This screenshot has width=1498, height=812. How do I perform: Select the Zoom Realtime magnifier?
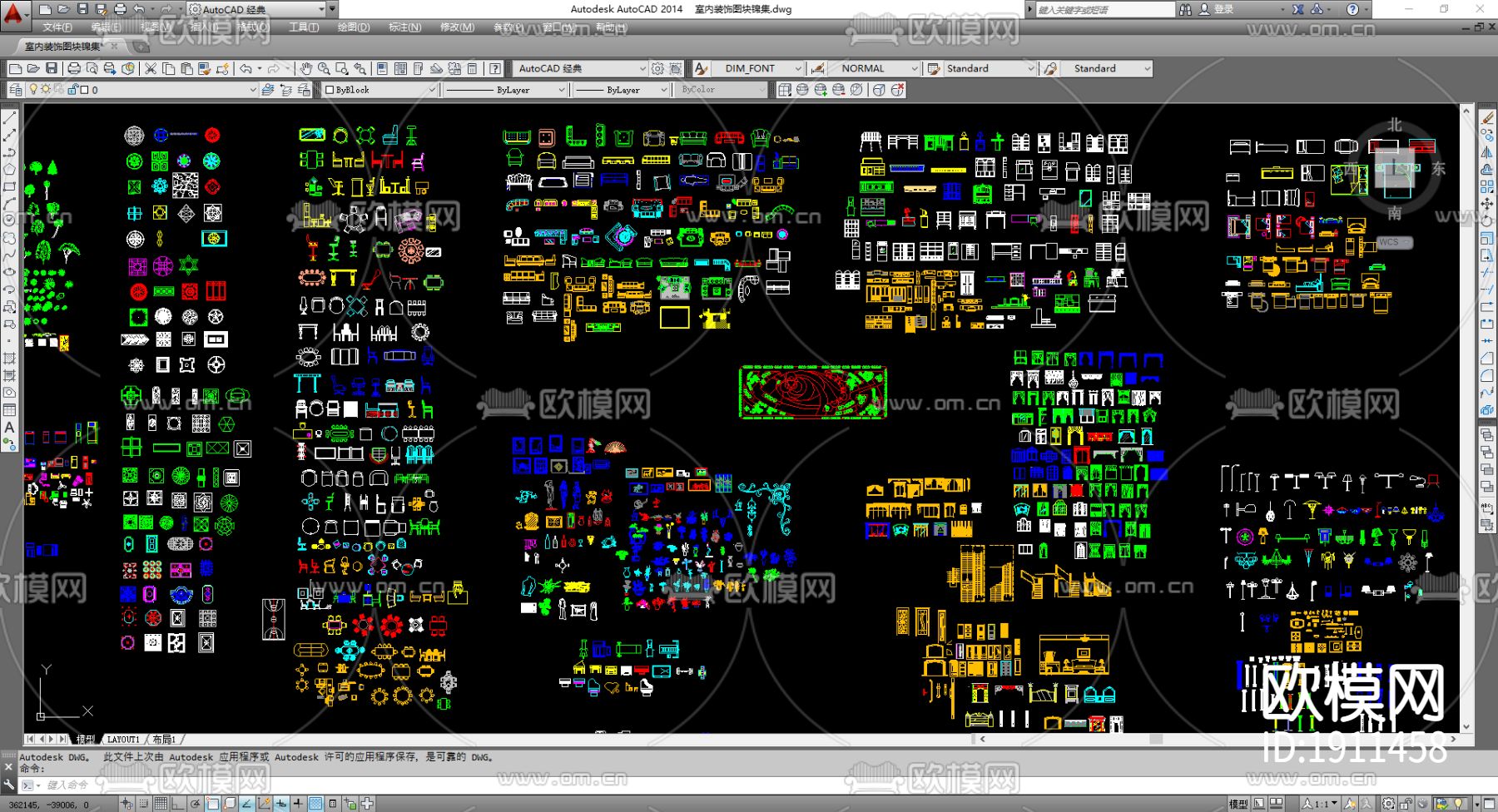click(324, 68)
